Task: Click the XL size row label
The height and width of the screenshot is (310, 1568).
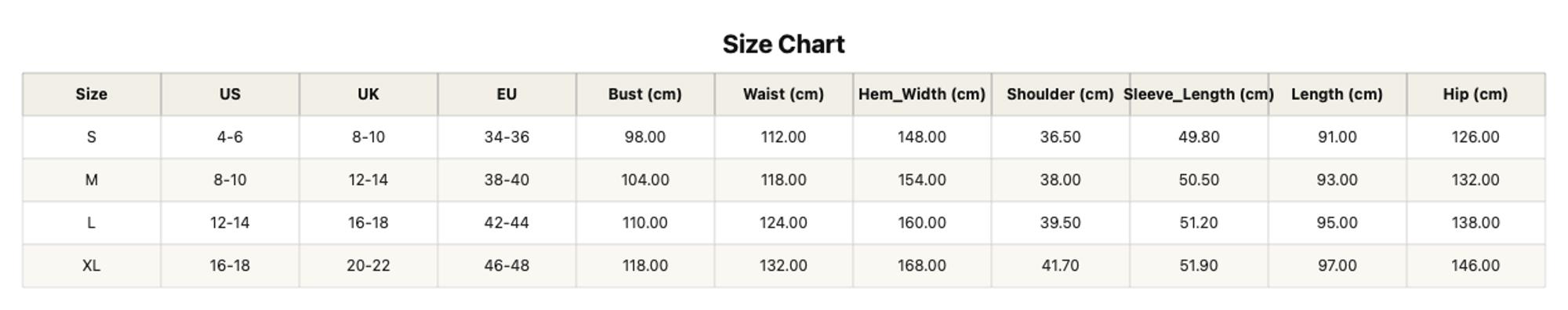Action: (92, 266)
